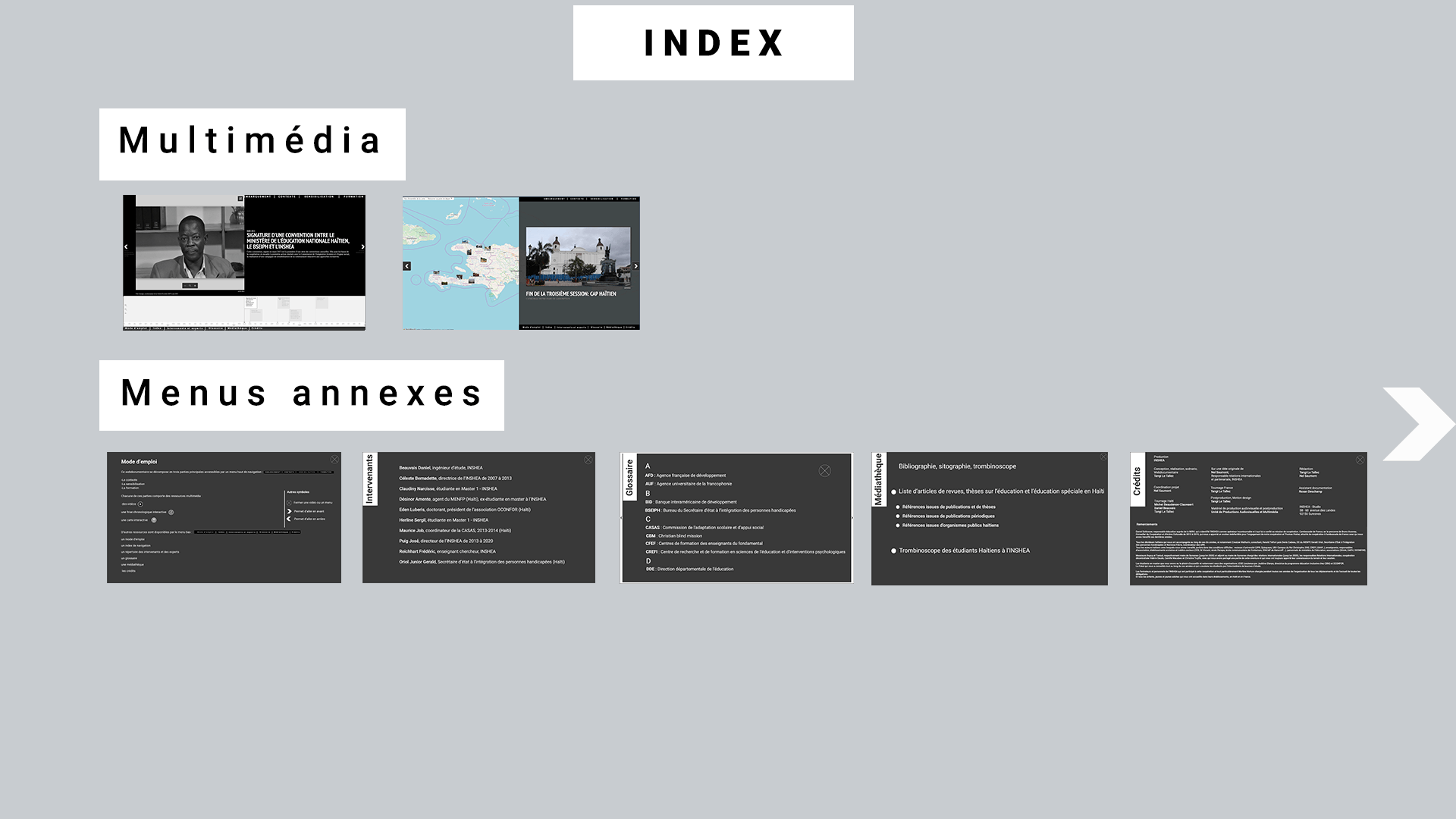The width and height of the screenshot is (1456, 819).
Task: Open the Embarquement menu in the top navigation
Action: pos(258,196)
